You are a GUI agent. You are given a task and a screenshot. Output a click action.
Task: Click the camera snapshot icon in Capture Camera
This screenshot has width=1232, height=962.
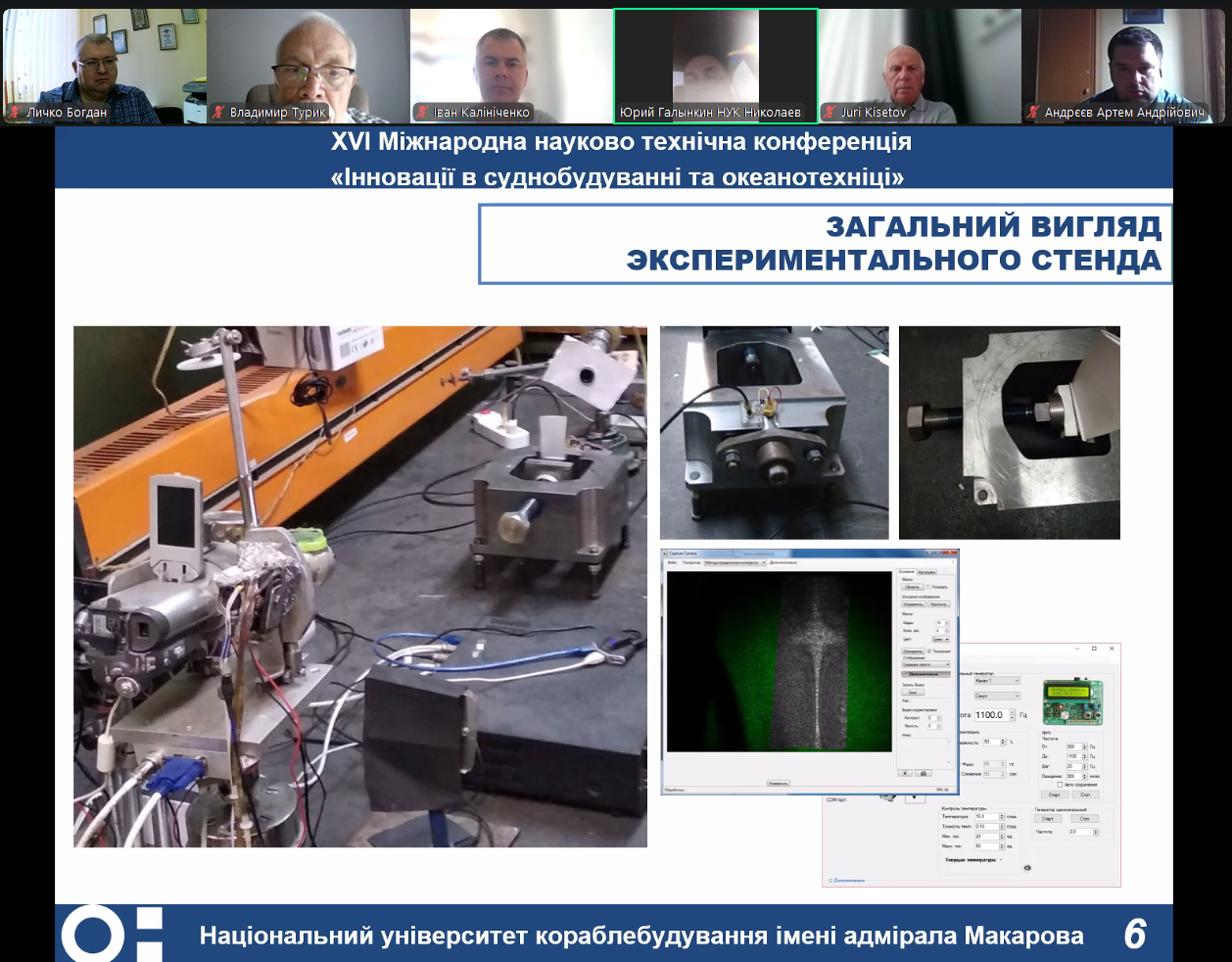coord(924,773)
